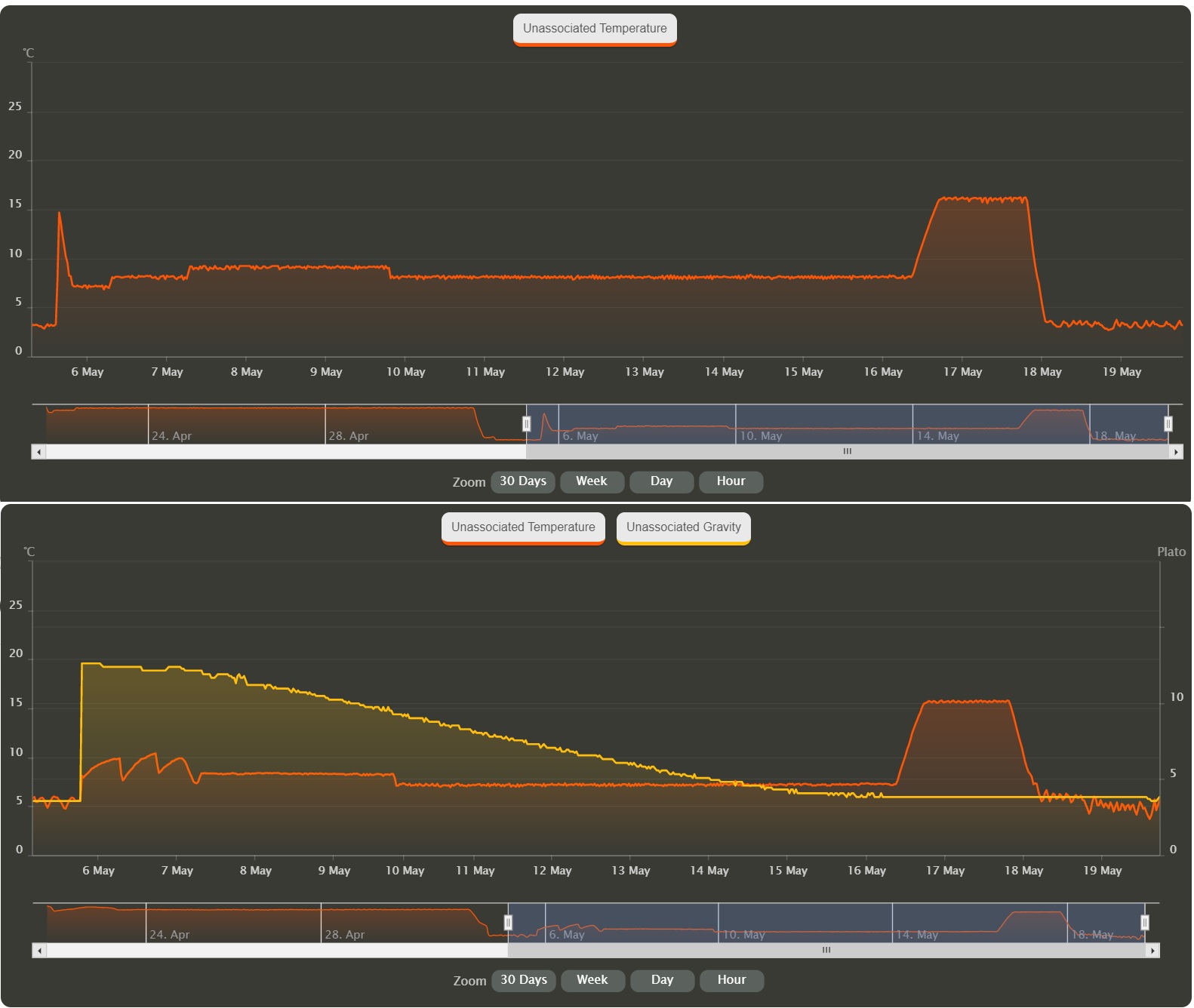1194x1008 pixels.
Task: Select Week zoom on top chart
Action: (x=592, y=481)
